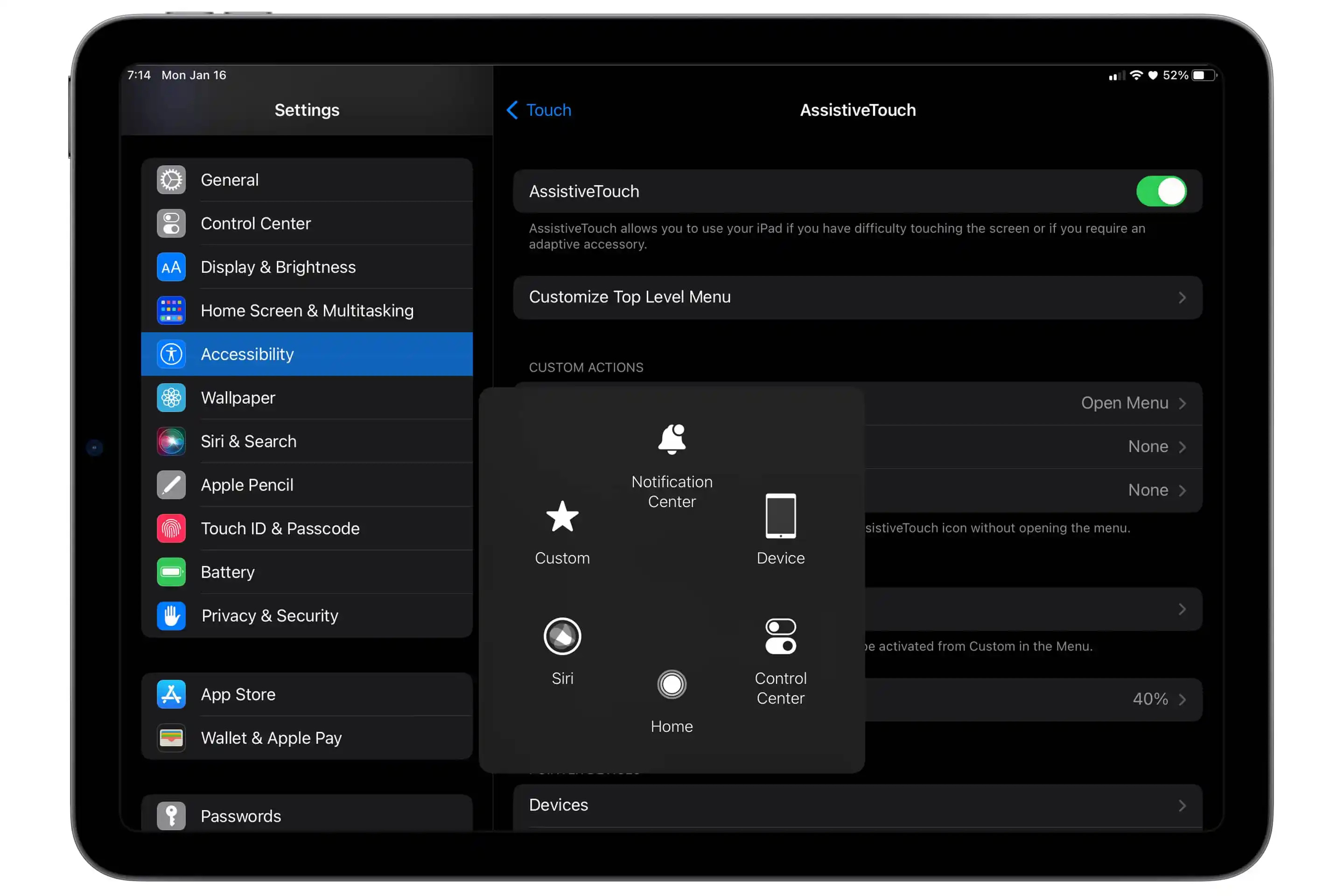The width and height of the screenshot is (1344, 896).
Task: Tap the battery status indicator
Action: coord(1204,76)
